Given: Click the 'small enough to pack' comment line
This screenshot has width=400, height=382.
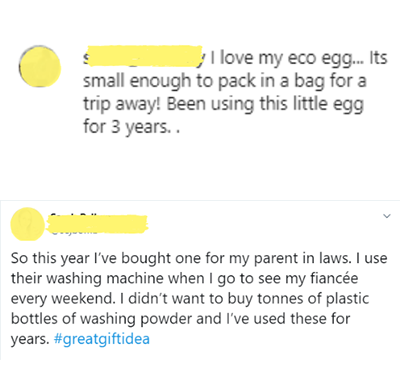Looking at the screenshot, I should click(224, 82).
